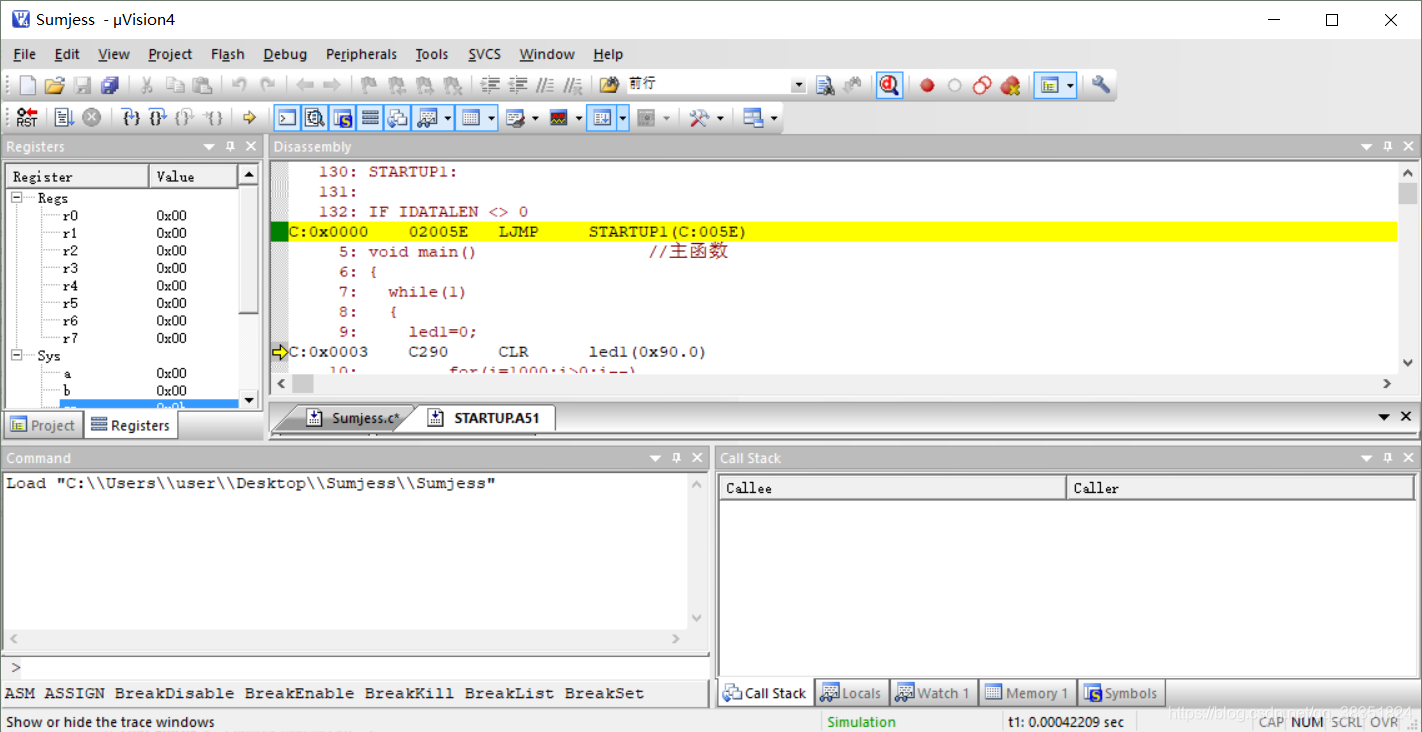Click the Toolbox hammer icon
This screenshot has width=1422, height=732.
point(699,118)
